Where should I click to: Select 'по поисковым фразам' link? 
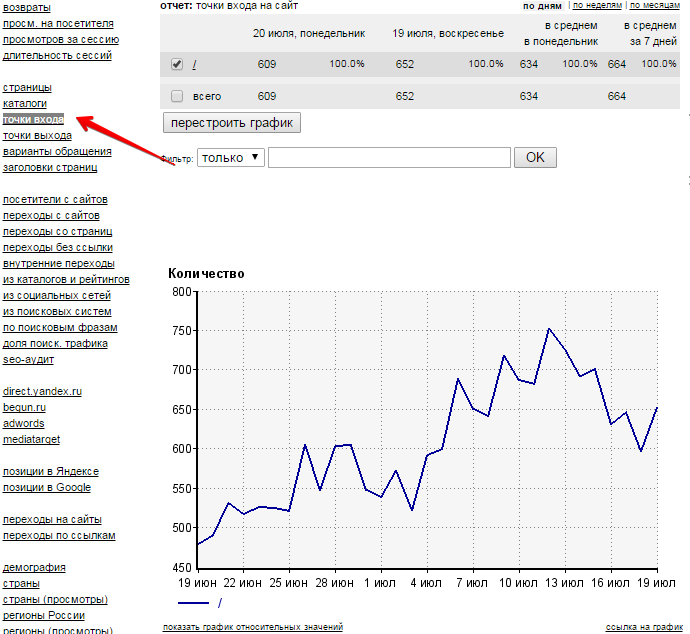click(60, 327)
